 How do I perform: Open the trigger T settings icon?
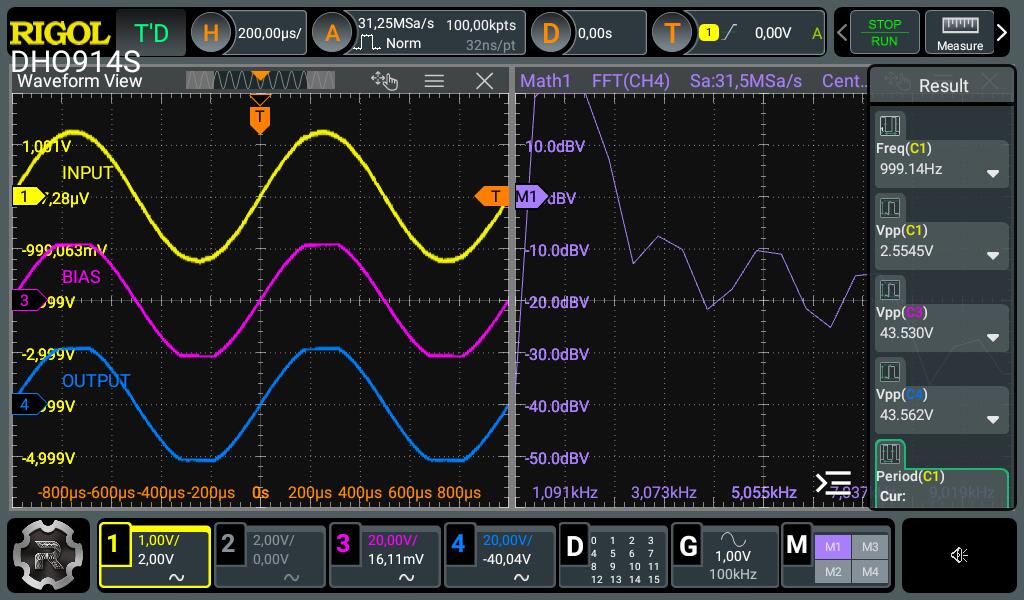point(672,33)
